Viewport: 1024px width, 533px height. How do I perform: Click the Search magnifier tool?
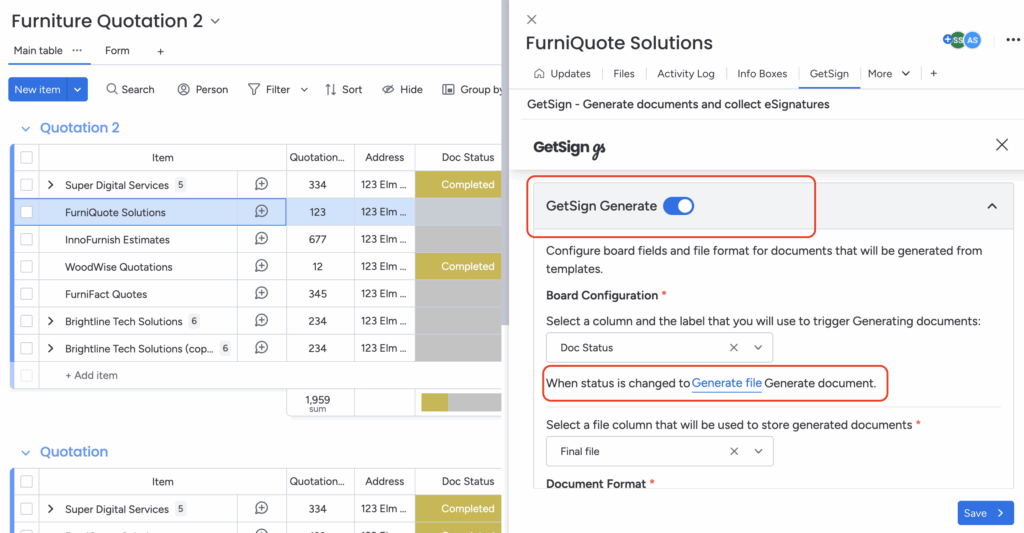(x=130, y=89)
